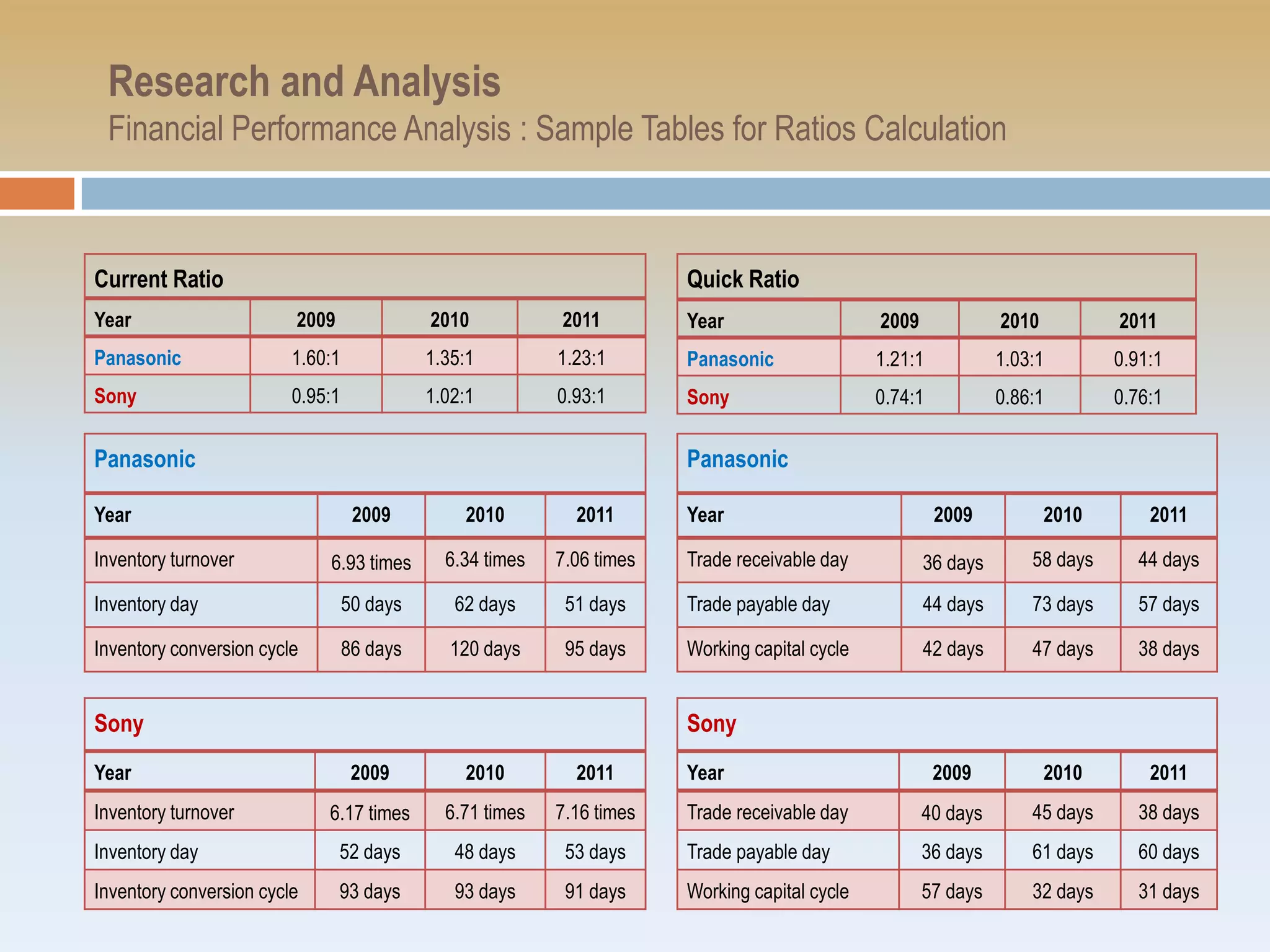
Task: Click Panasonic label in Current Ratio table
Action: [138, 358]
